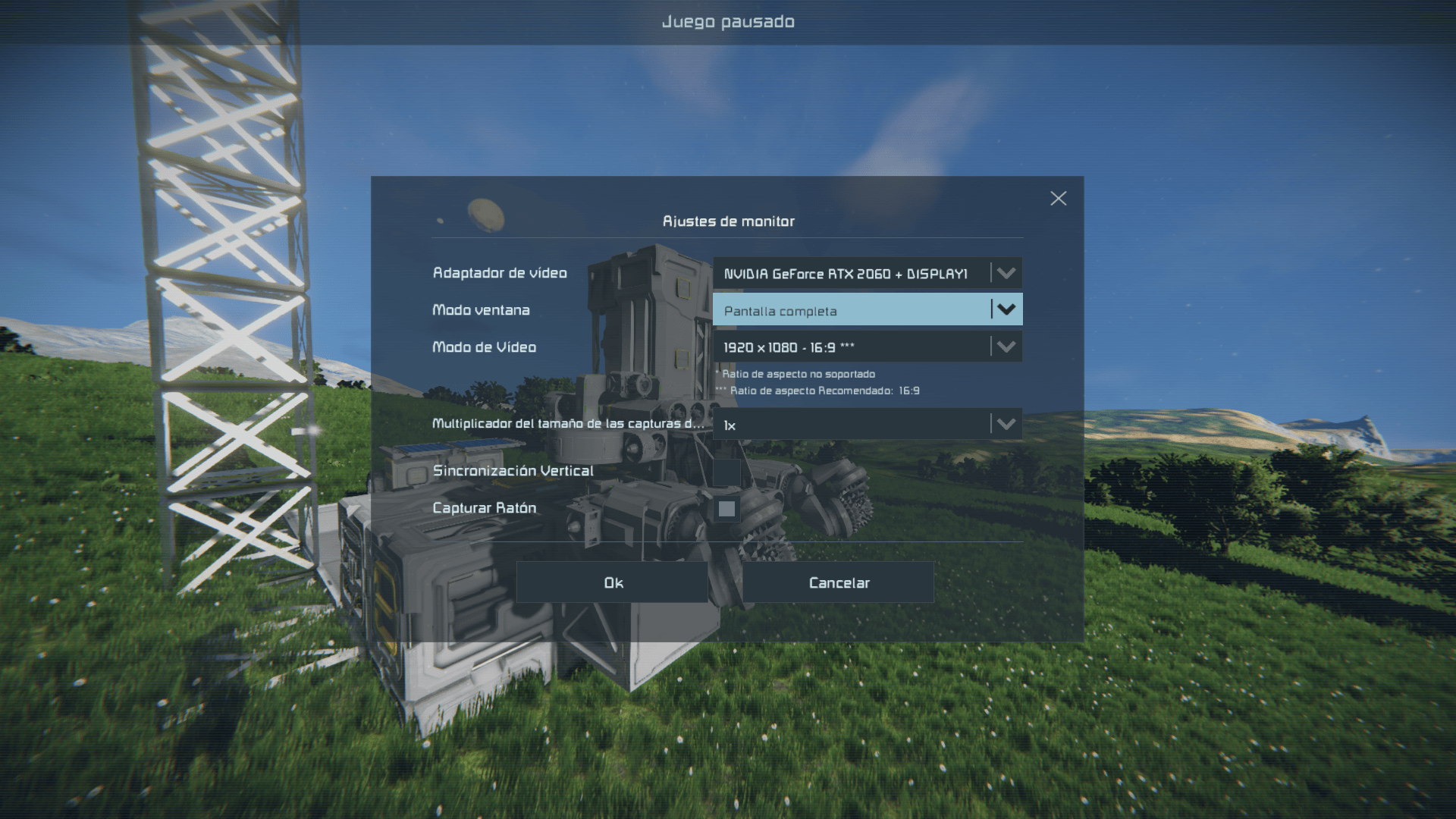The width and height of the screenshot is (1456, 819).
Task: Expand the Adaptador de vídeo chevron arrow
Action: click(x=1006, y=273)
